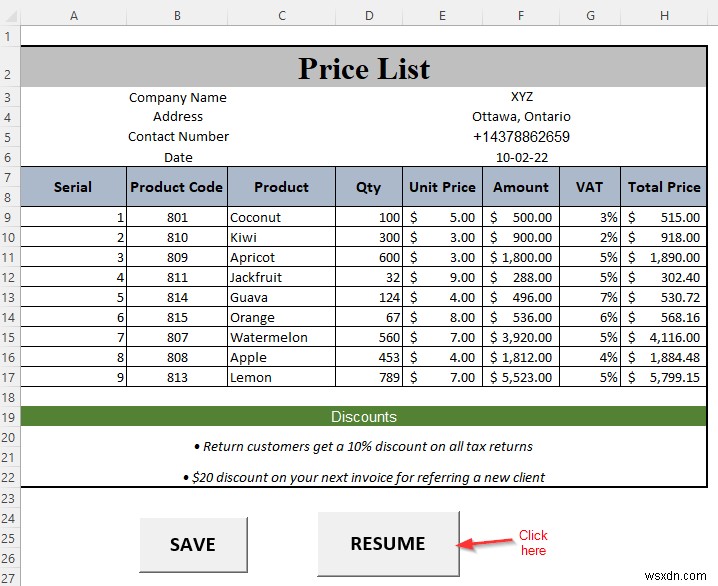Select column F header

click(x=521, y=16)
